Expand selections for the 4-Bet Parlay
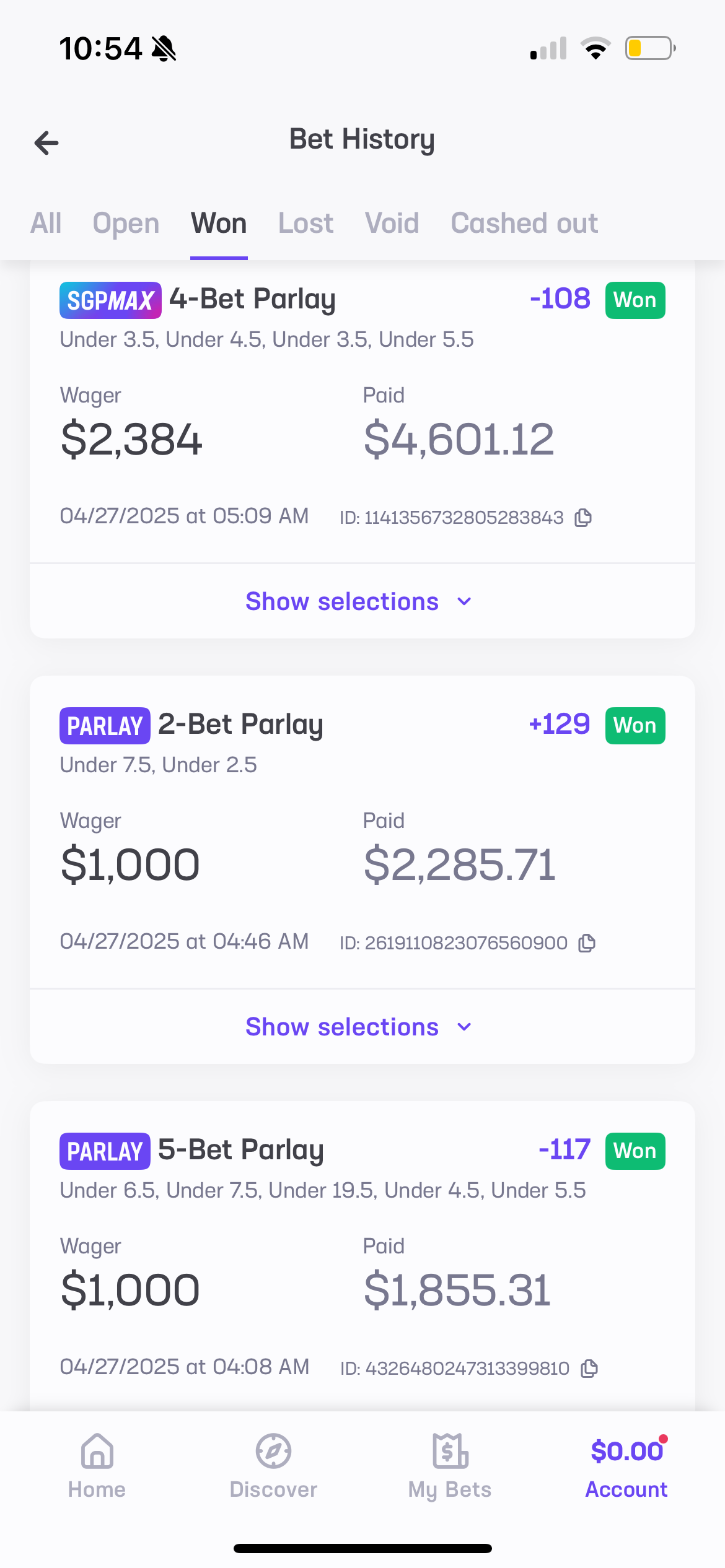725x1568 pixels. (x=359, y=601)
